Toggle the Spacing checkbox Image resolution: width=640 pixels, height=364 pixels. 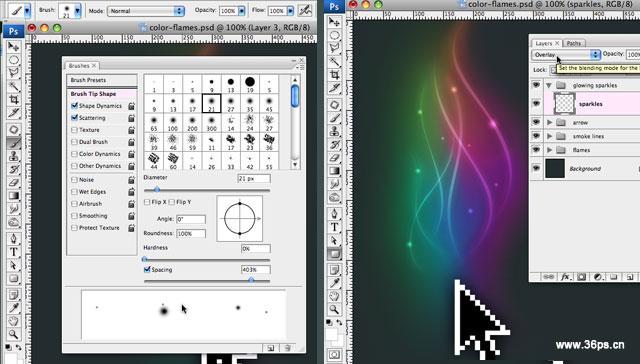(147, 269)
